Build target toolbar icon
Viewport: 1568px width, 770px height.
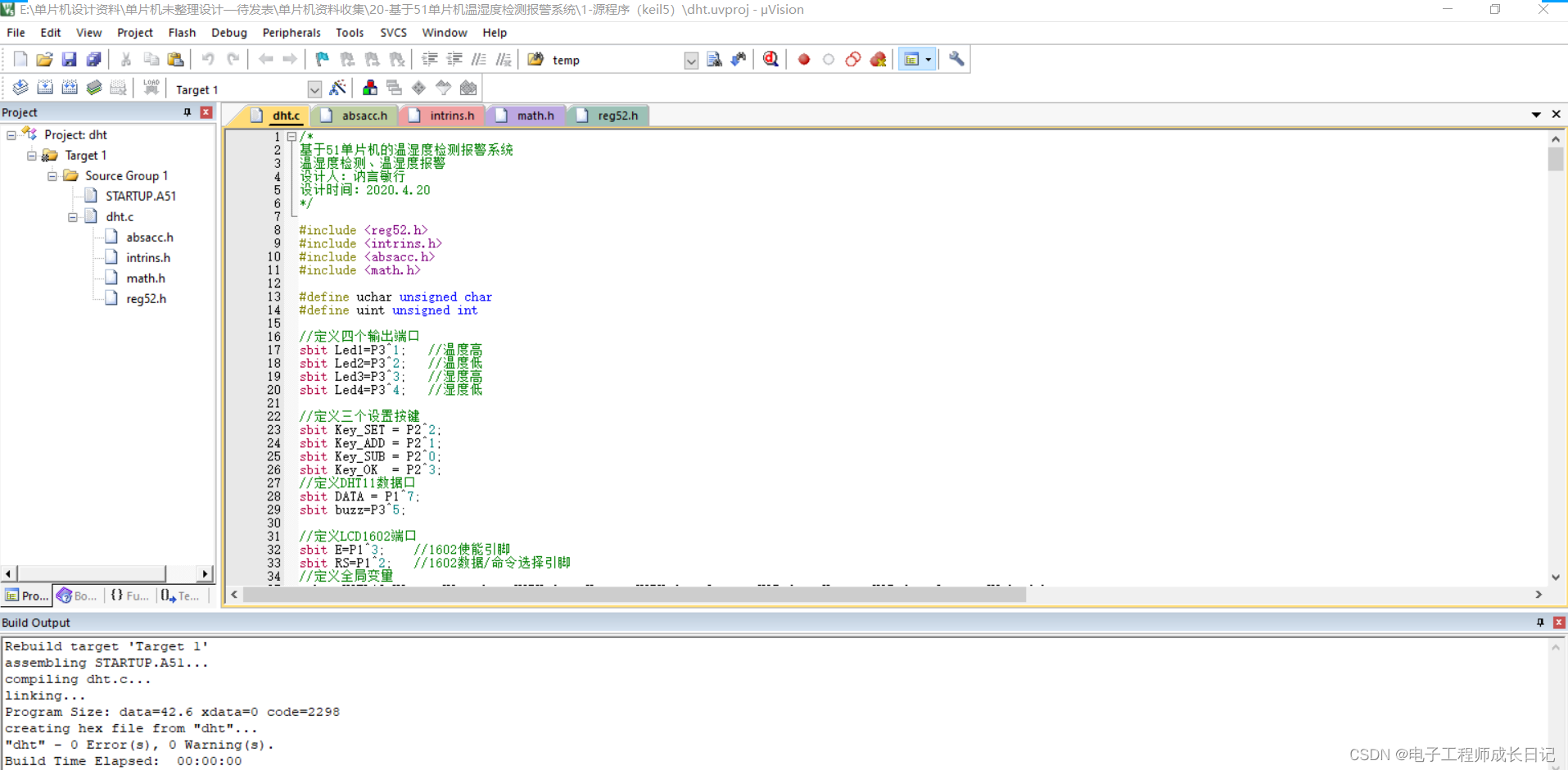click(45, 88)
